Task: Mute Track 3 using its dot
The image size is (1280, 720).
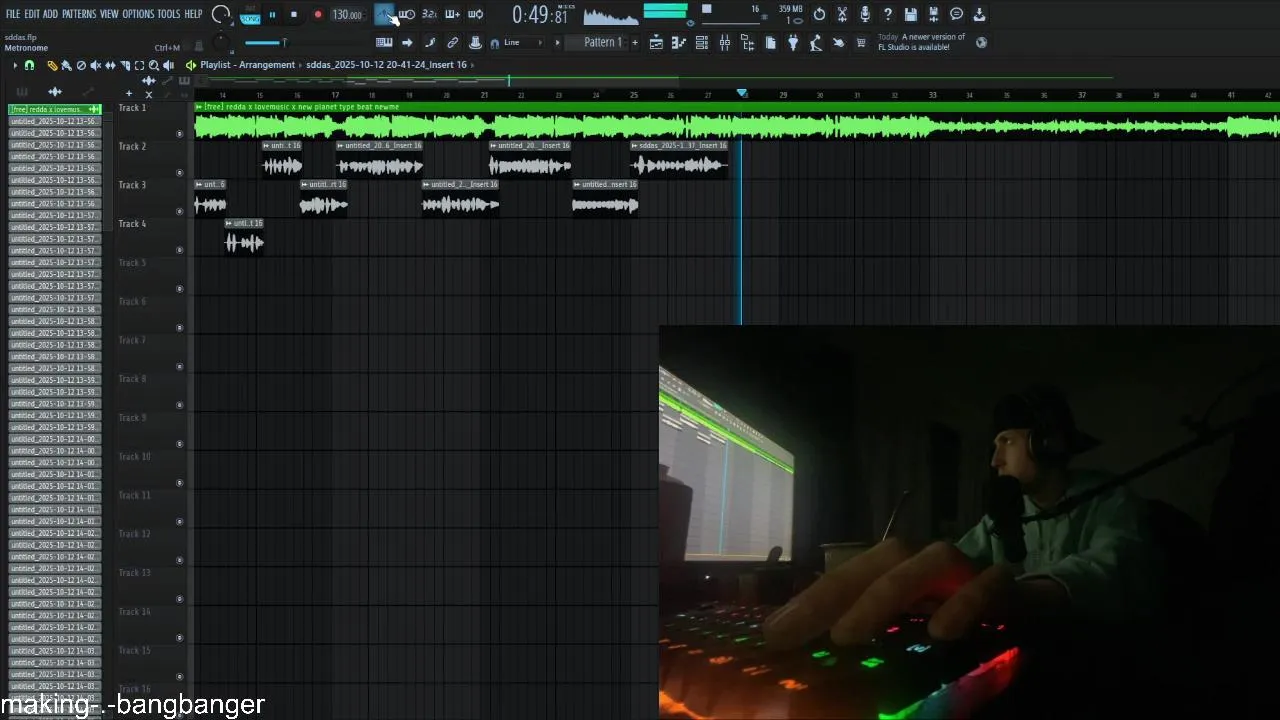Action: point(180,211)
